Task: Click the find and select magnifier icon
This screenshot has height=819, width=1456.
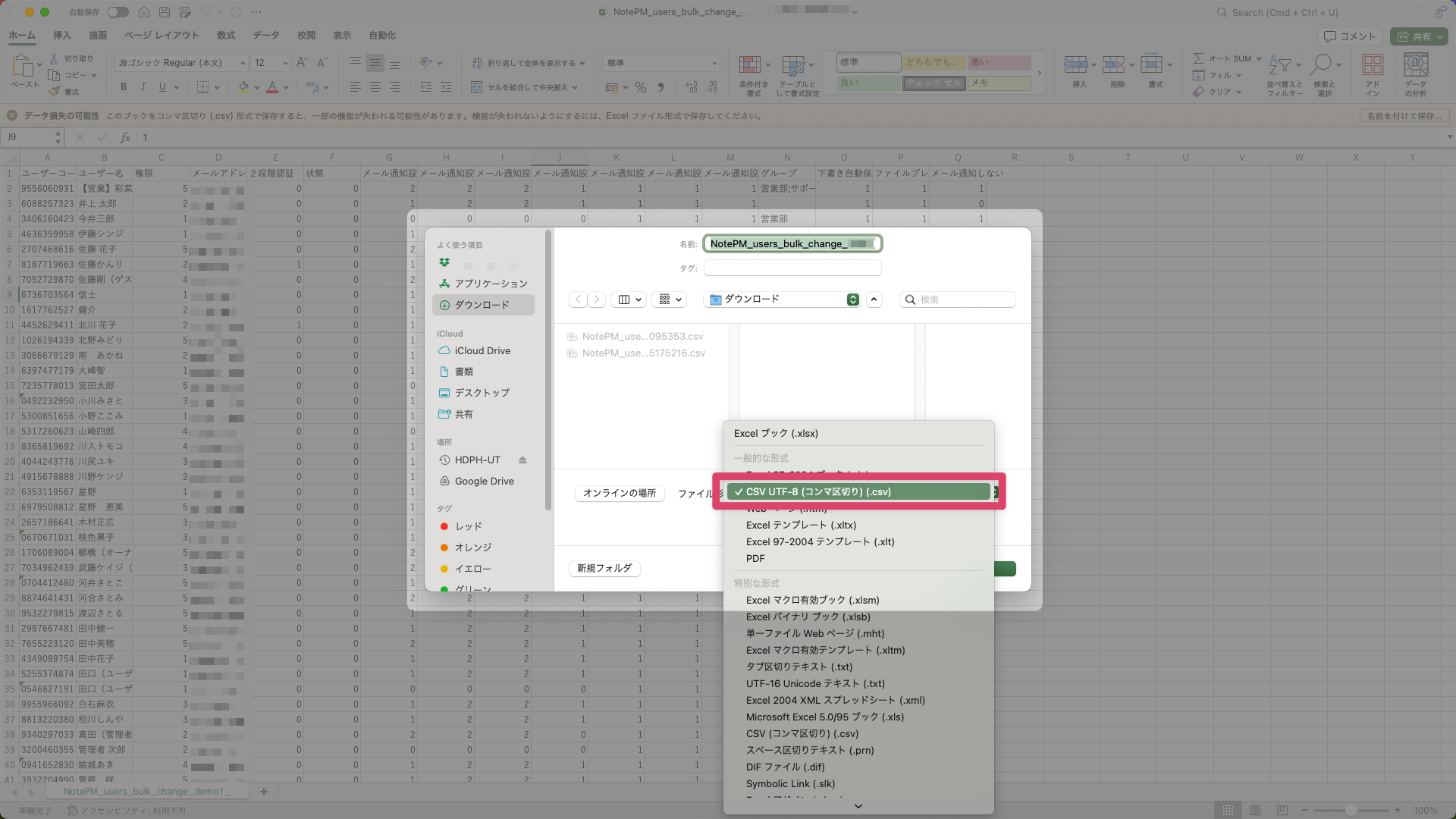Action: [1323, 65]
